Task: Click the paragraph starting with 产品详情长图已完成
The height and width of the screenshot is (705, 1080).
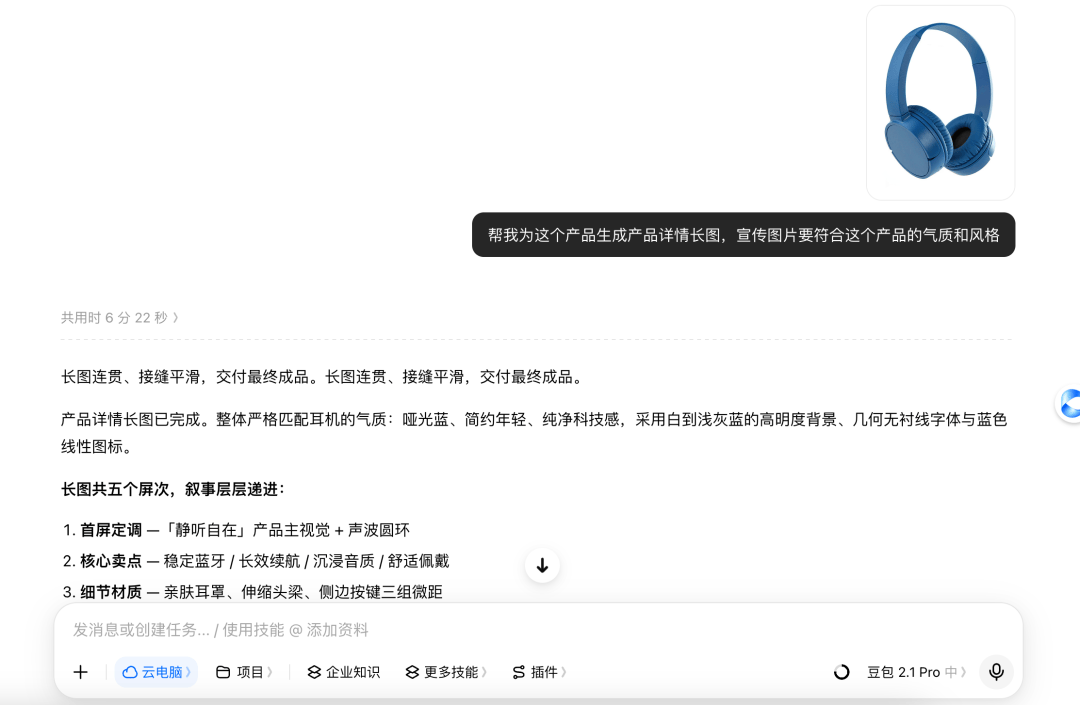Action: 534,433
